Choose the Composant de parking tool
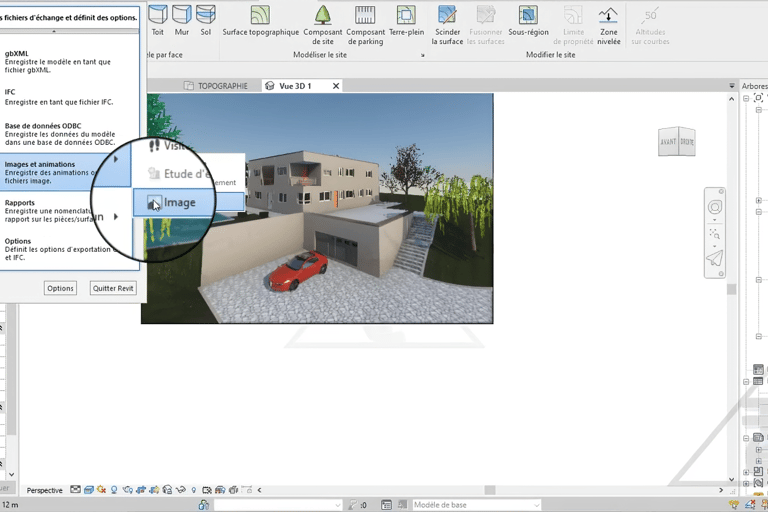The image size is (768, 512). pyautogui.click(x=365, y=24)
